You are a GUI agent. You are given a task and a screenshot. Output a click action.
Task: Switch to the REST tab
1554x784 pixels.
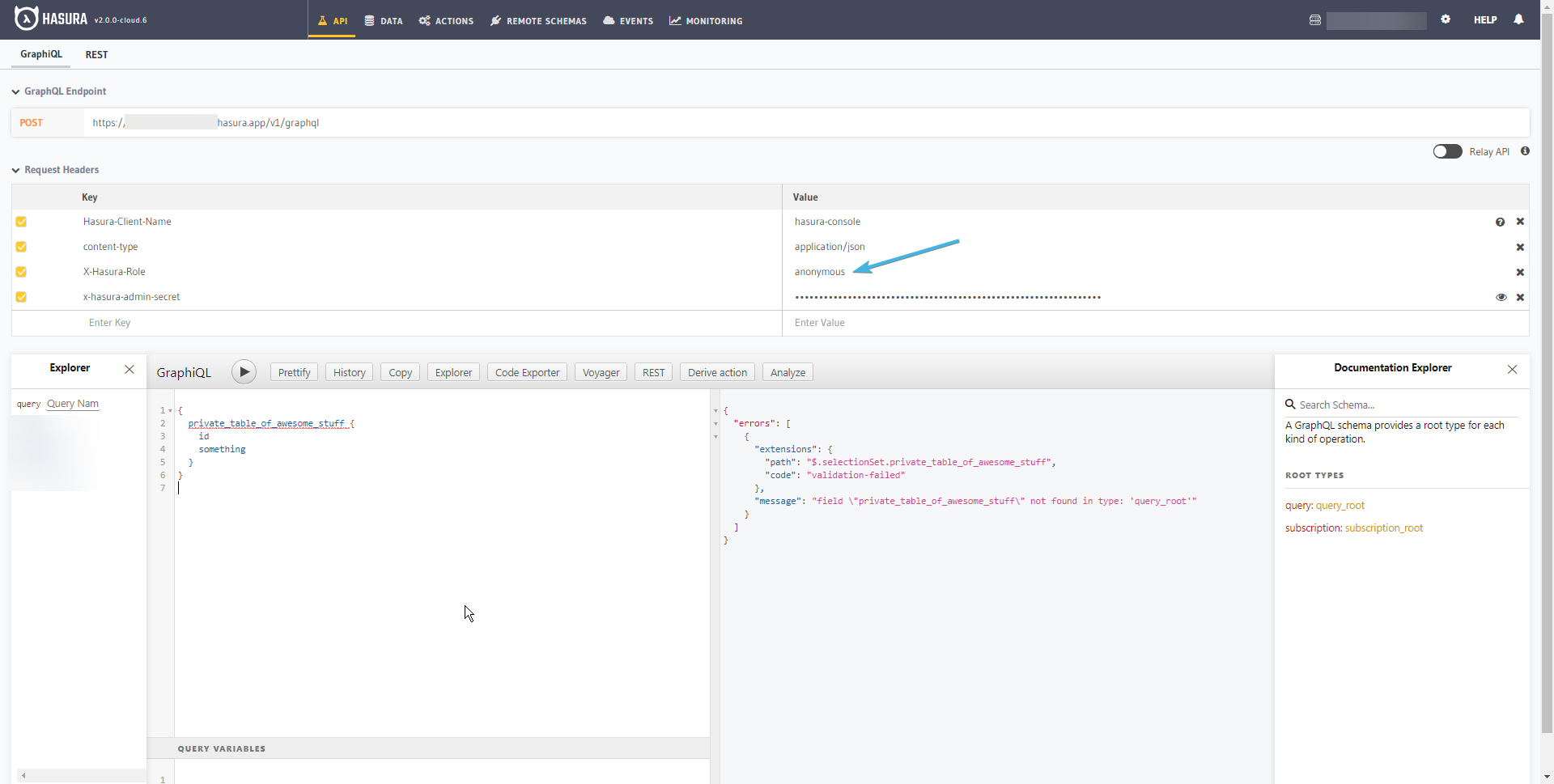click(96, 55)
